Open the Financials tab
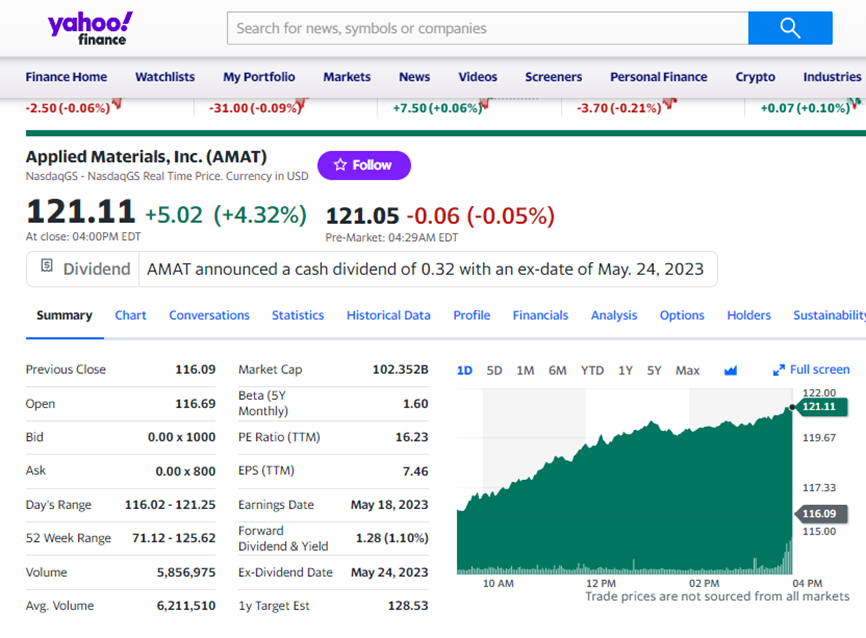Viewport: 866px width, 638px height. 540,315
